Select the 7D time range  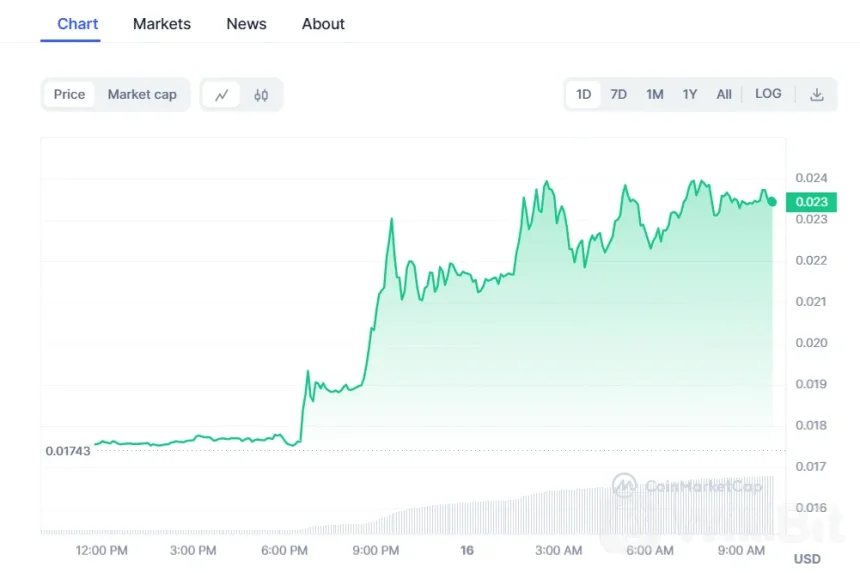click(619, 94)
